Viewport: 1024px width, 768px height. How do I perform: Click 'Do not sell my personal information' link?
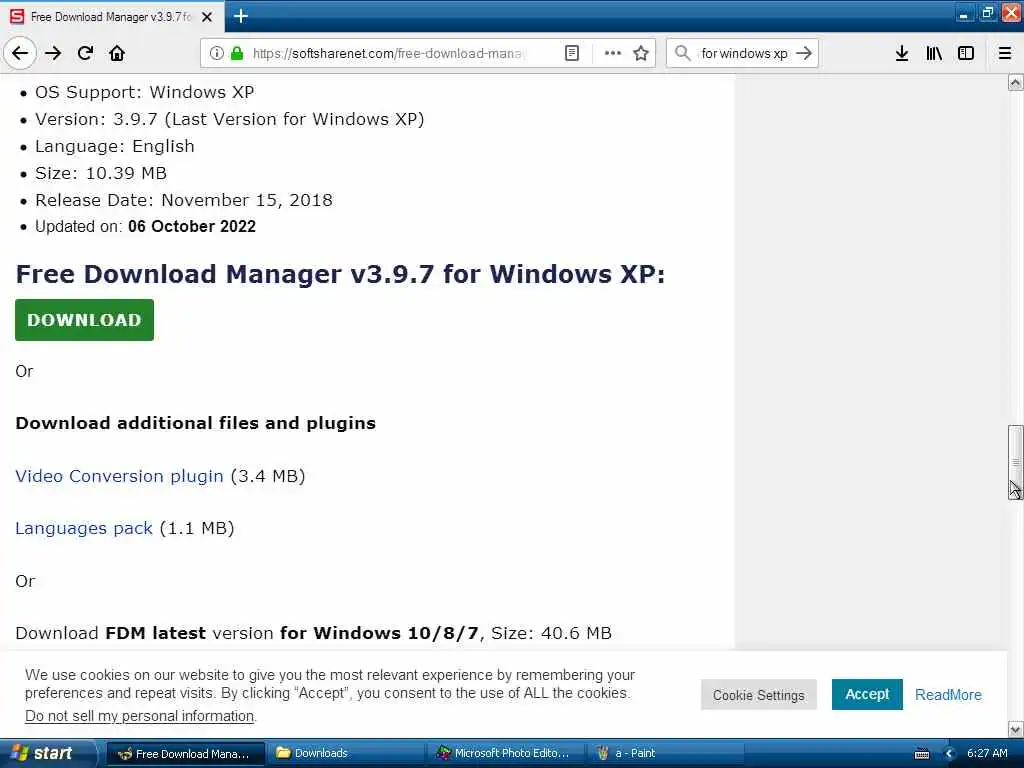click(x=140, y=716)
